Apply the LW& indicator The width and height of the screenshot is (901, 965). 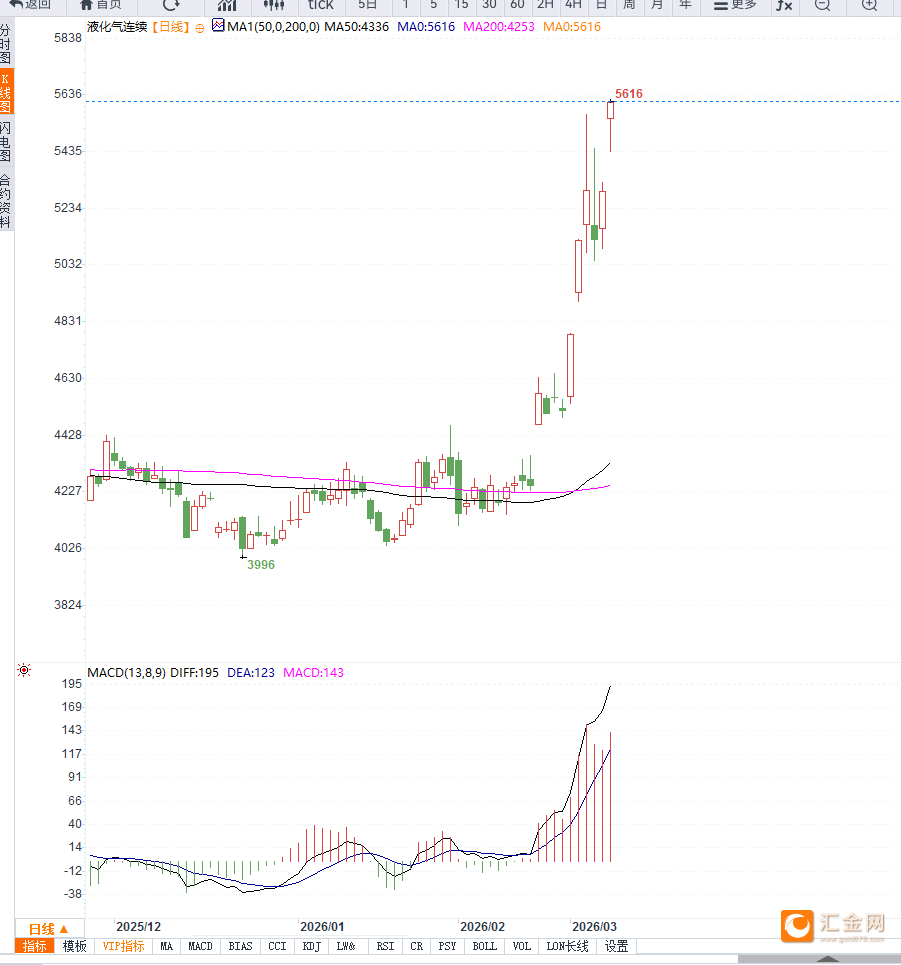(346, 946)
